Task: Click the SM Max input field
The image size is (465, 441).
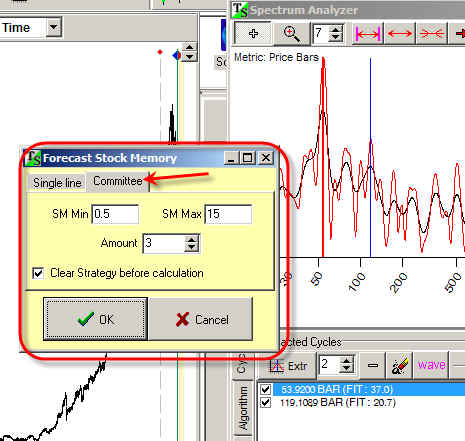Action: point(228,214)
